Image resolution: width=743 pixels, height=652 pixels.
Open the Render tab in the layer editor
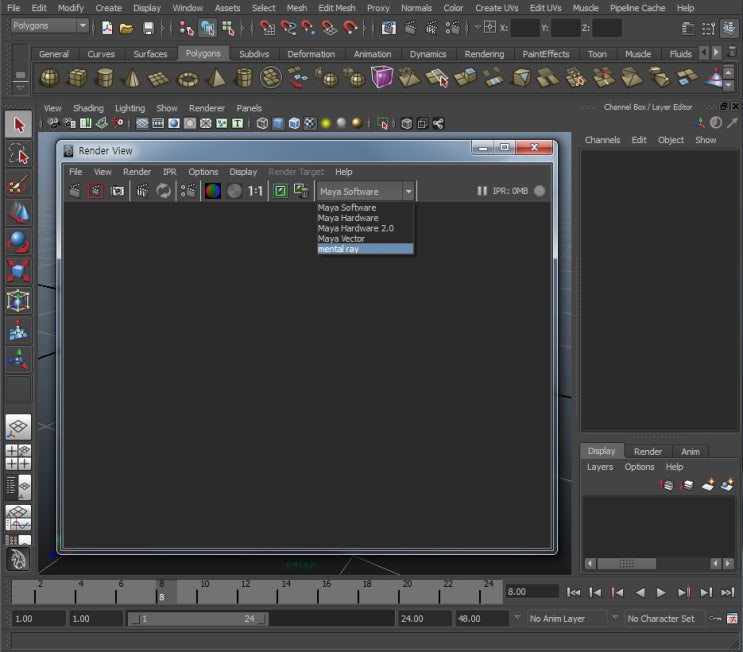pyautogui.click(x=648, y=451)
